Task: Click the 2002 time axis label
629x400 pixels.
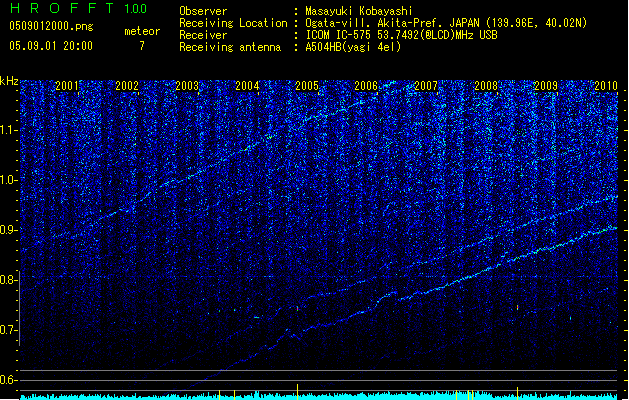Action: coord(127,86)
